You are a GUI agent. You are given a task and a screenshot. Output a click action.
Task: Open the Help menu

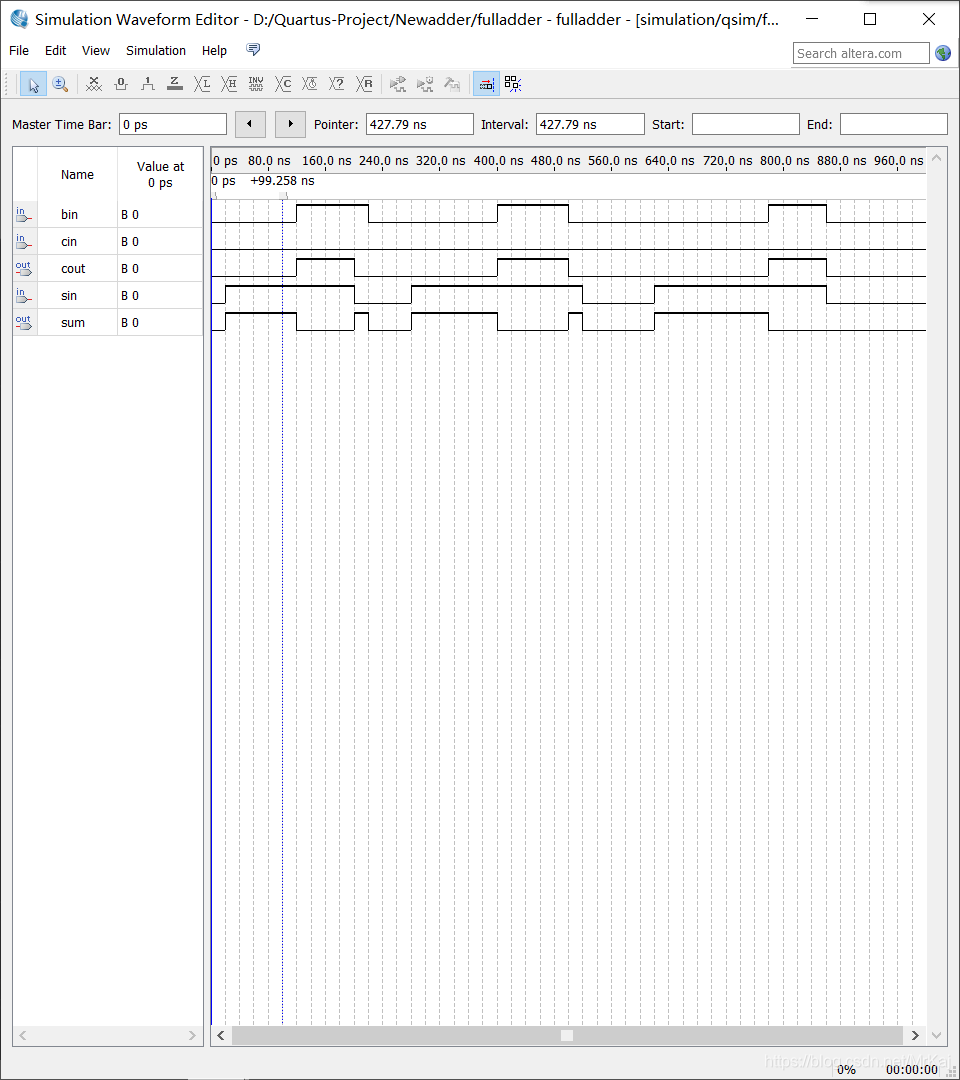pos(214,50)
